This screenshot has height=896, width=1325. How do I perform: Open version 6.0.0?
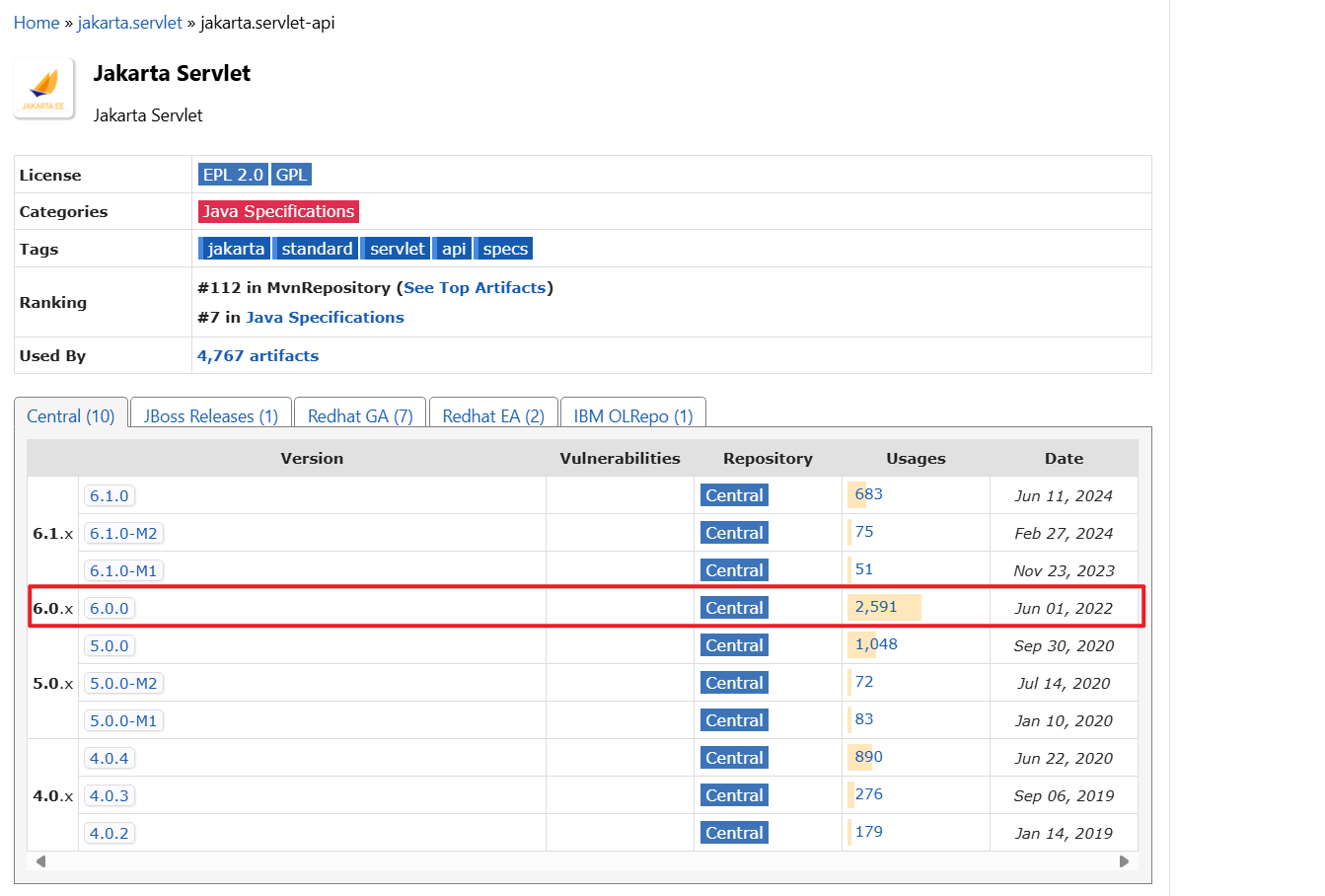pos(109,609)
